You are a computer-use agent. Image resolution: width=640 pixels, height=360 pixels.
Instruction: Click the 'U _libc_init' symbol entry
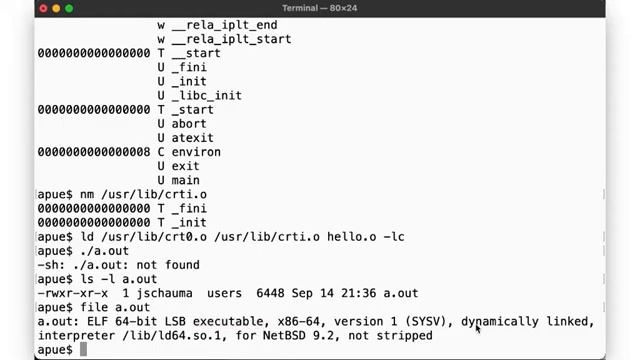tap(200, 96)
